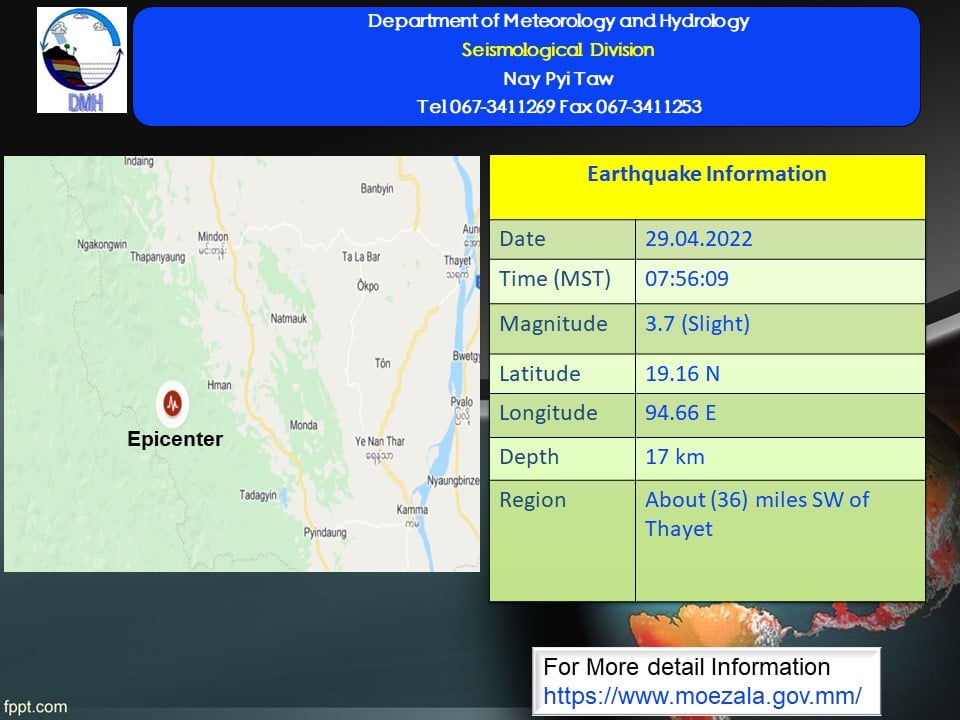Click the Thayet town label on the map

click(x=457, y=261)
